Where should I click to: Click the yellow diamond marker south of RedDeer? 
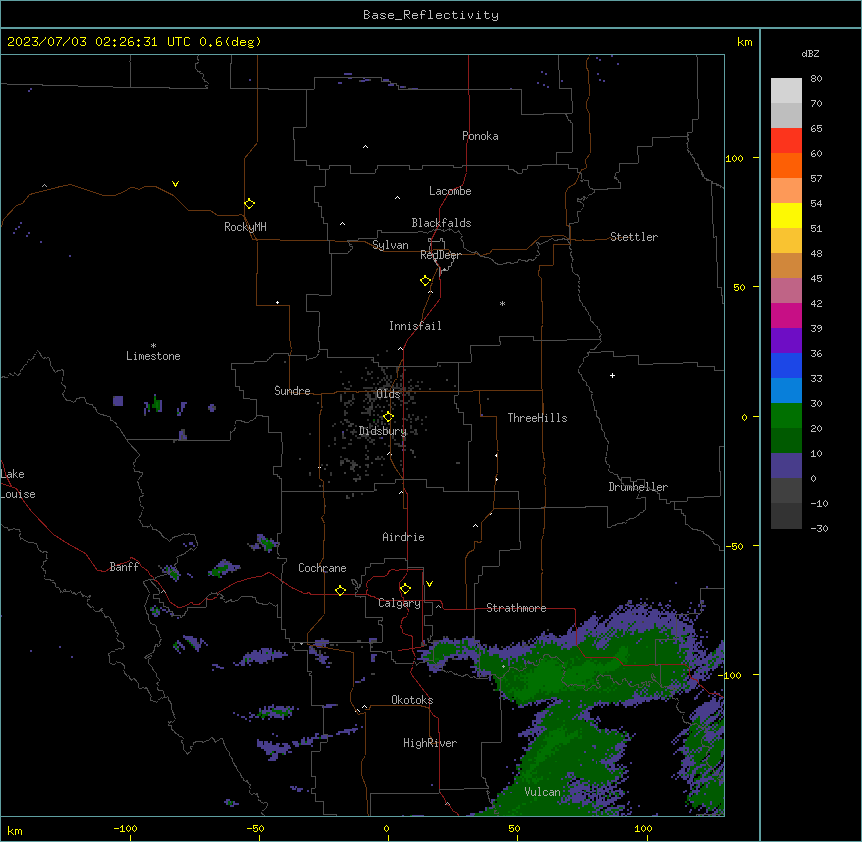(425, 281)
